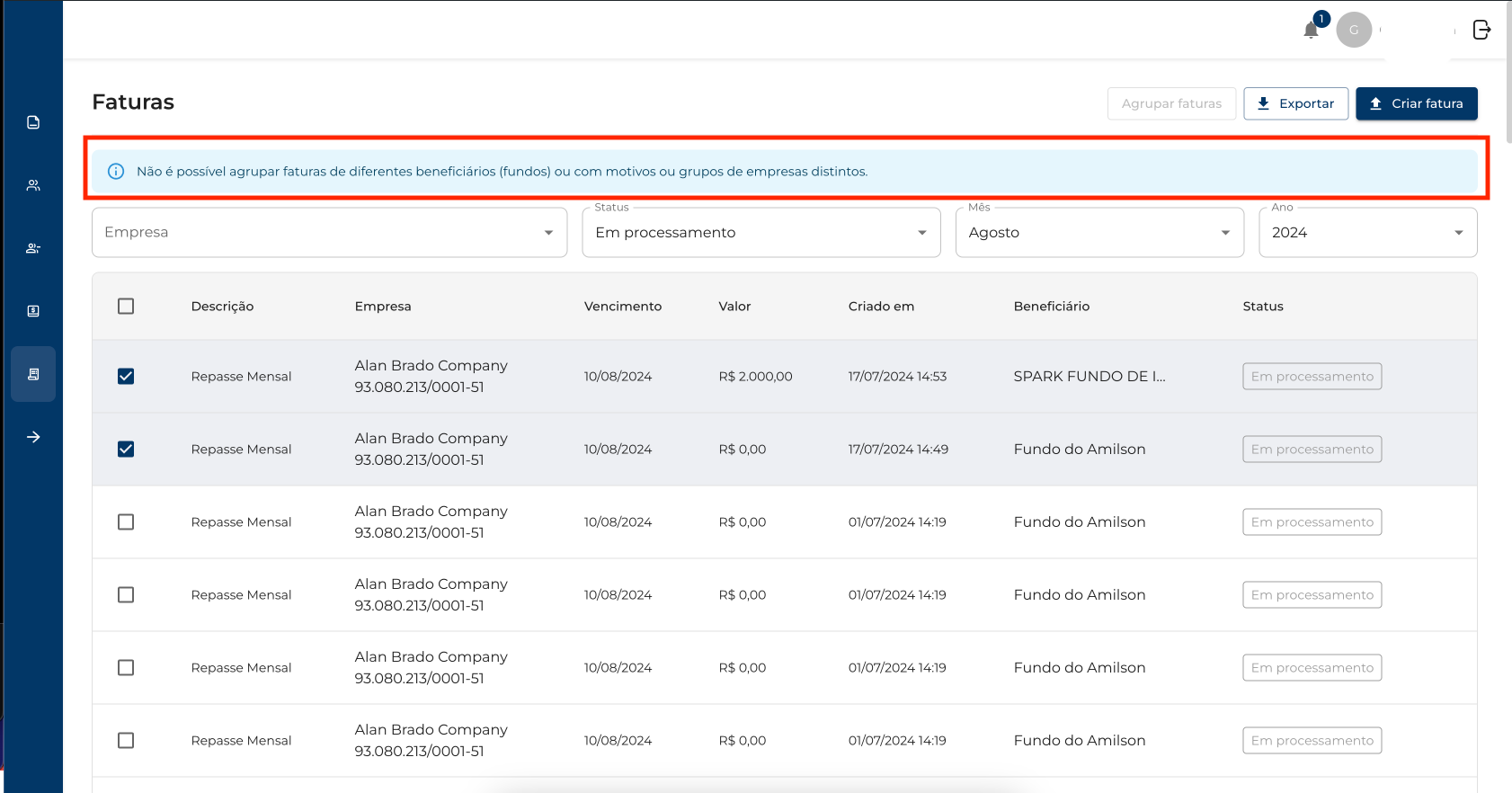Expand the Status dropdown showing Em processamento
Viewport: 1512px width, 793px height.
pos(760,233)
